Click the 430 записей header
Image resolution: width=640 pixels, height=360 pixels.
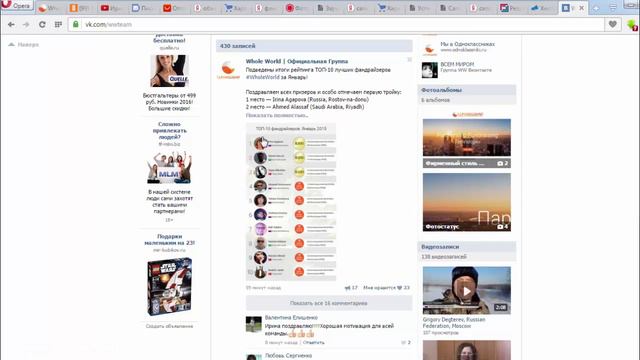[314, 46]
